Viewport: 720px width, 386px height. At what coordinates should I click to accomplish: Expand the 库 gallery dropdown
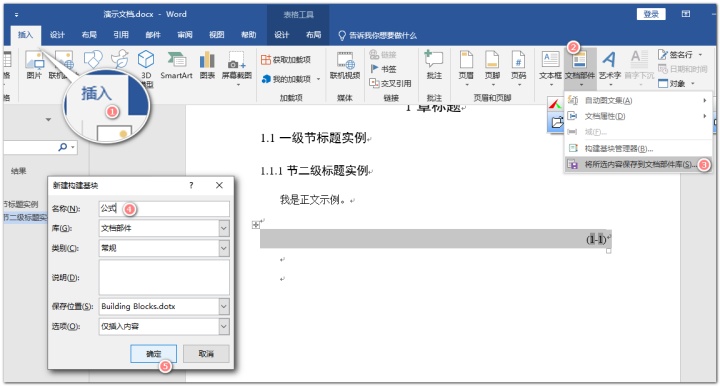click(224, 228)
